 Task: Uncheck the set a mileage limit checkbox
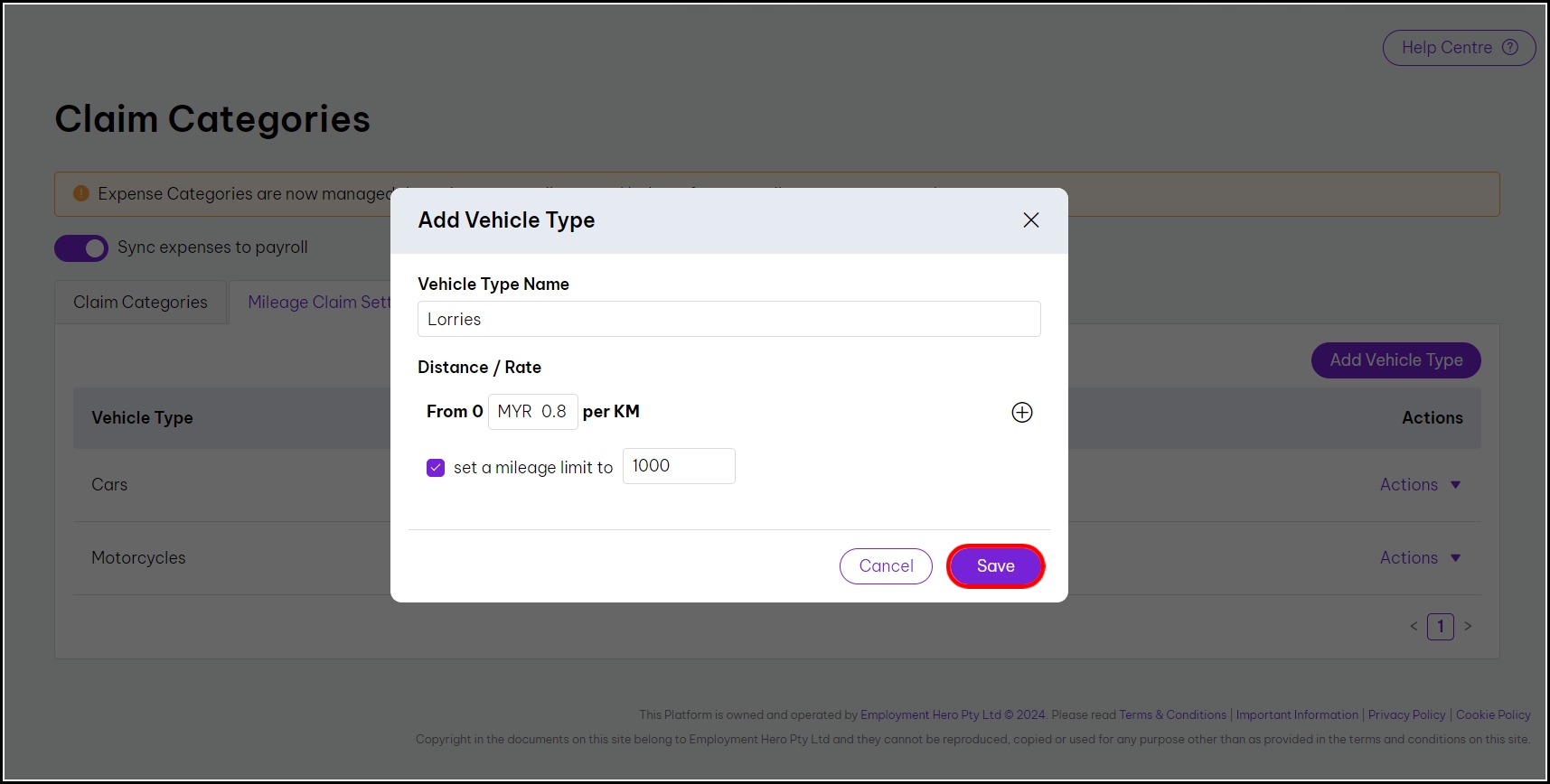436,467
